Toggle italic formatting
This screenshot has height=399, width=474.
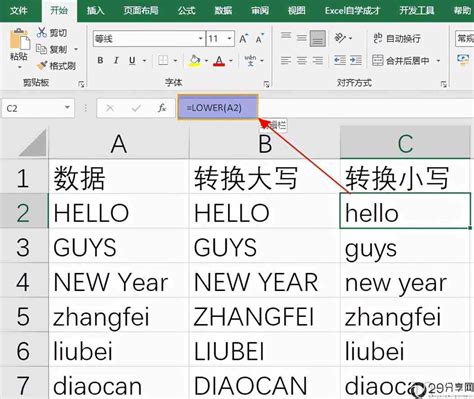[x=116, y=60]
